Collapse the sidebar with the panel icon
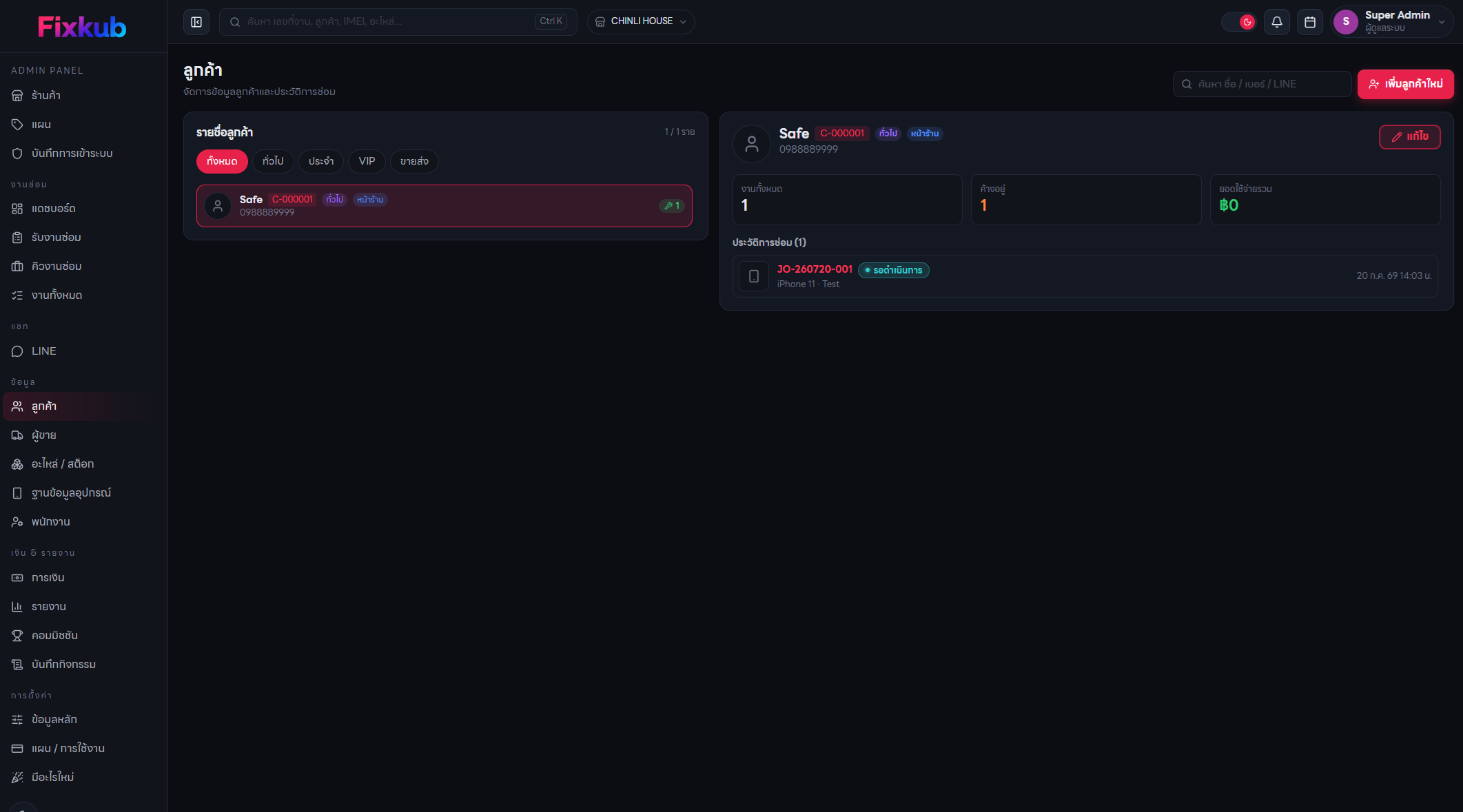 tap(196, 22)
